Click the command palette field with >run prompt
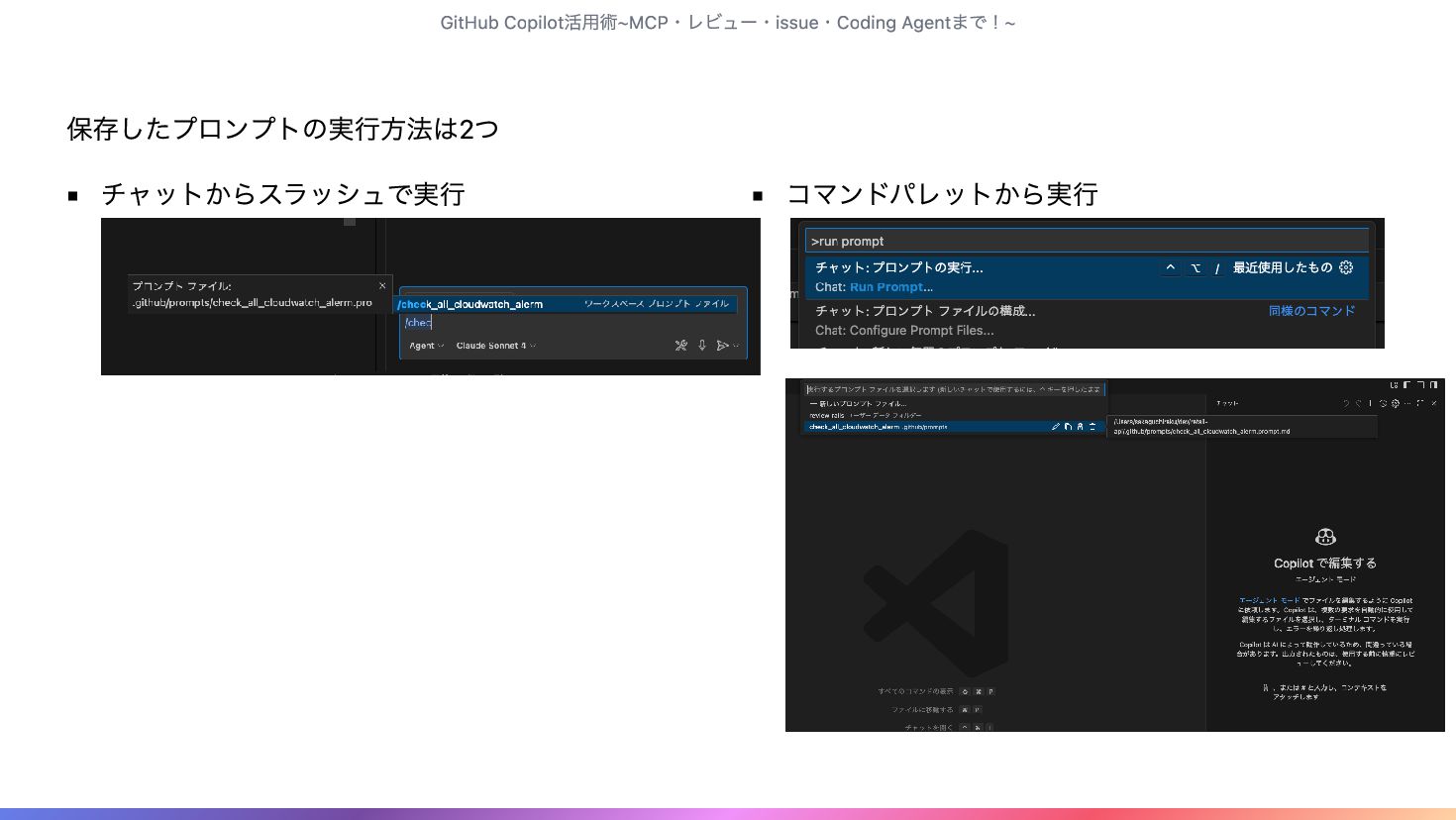This screenshot has height=820, width=1456. (1087, 241)
